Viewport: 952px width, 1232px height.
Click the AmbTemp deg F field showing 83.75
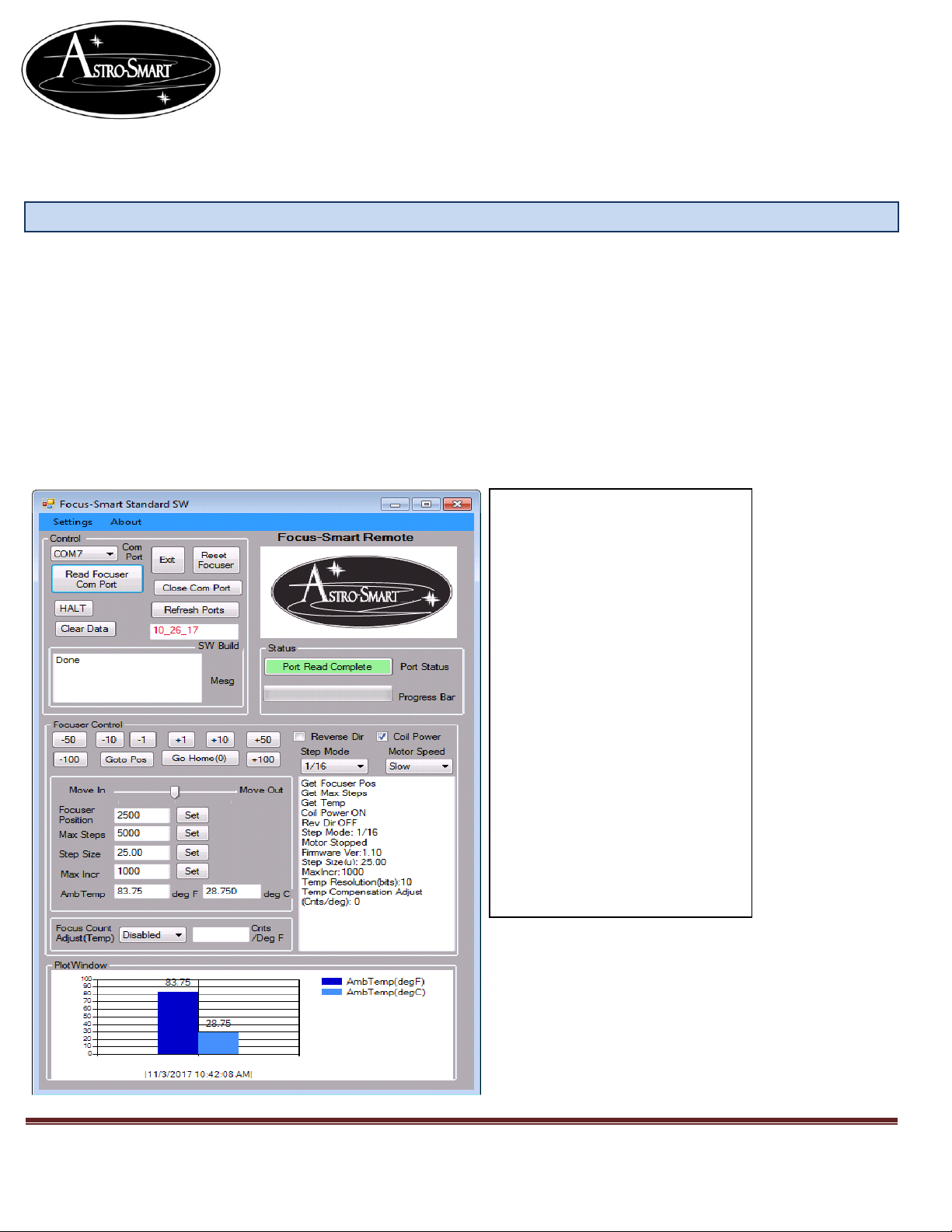click(x=141, y=892)
